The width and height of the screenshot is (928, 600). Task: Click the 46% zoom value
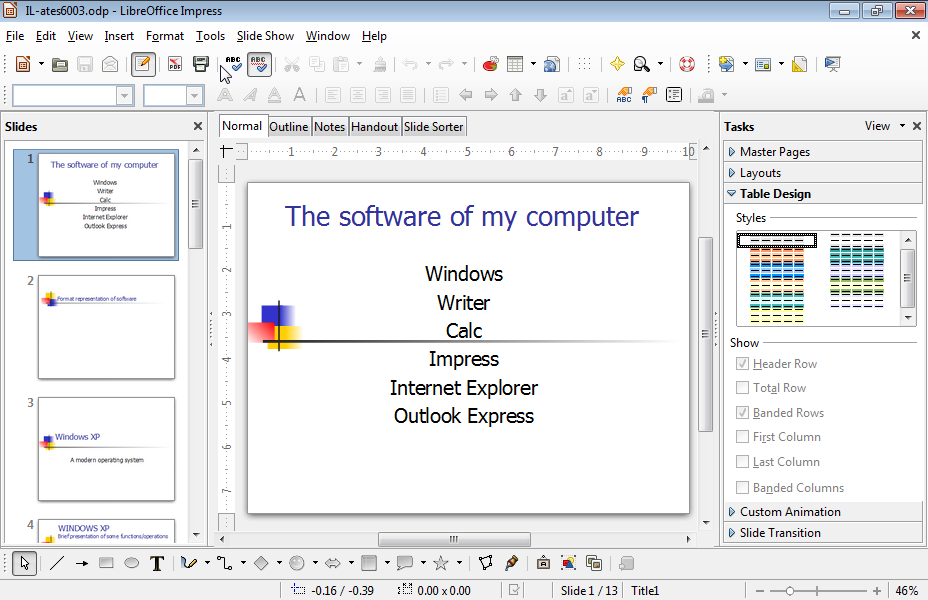(x=906, y=591)
